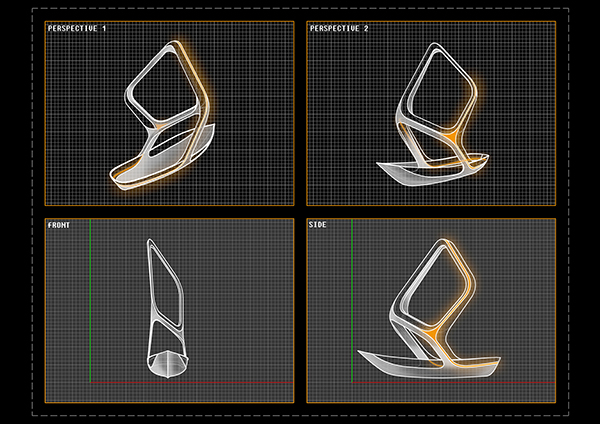
Task: Activate the Front viewport label
Action: point(59,225)
